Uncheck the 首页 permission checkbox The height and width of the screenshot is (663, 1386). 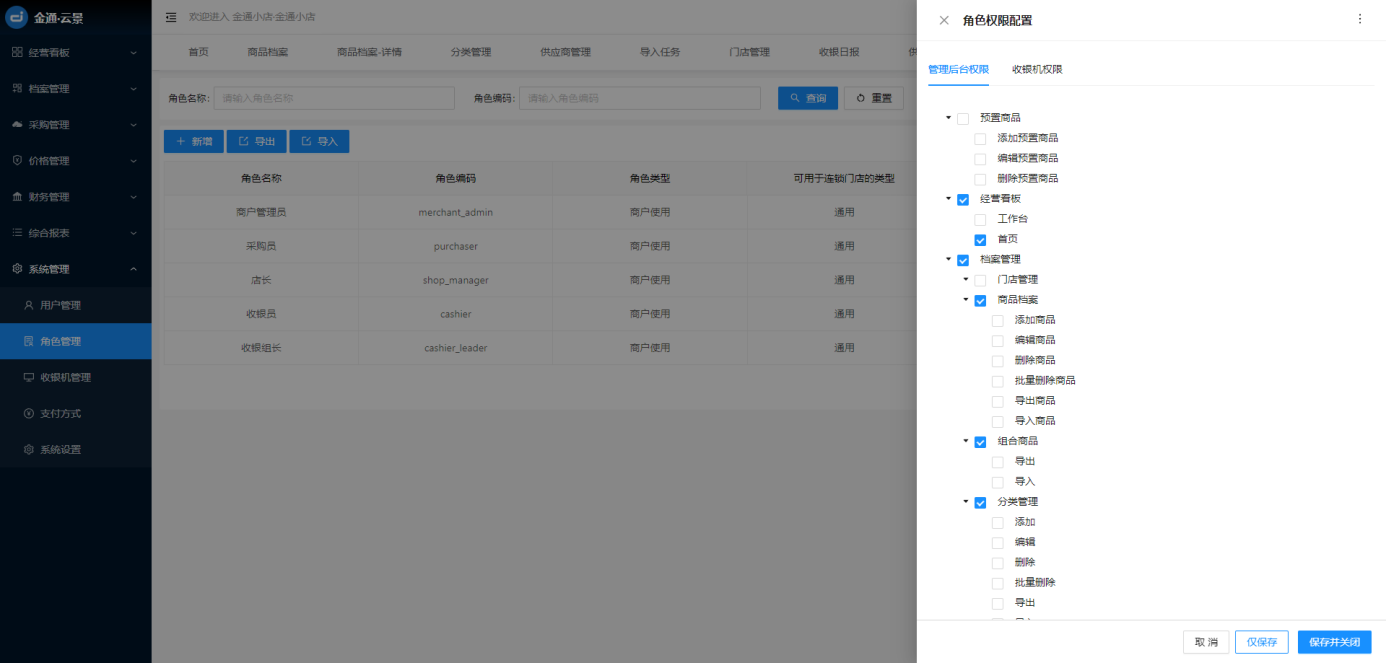tap(980, 240)
